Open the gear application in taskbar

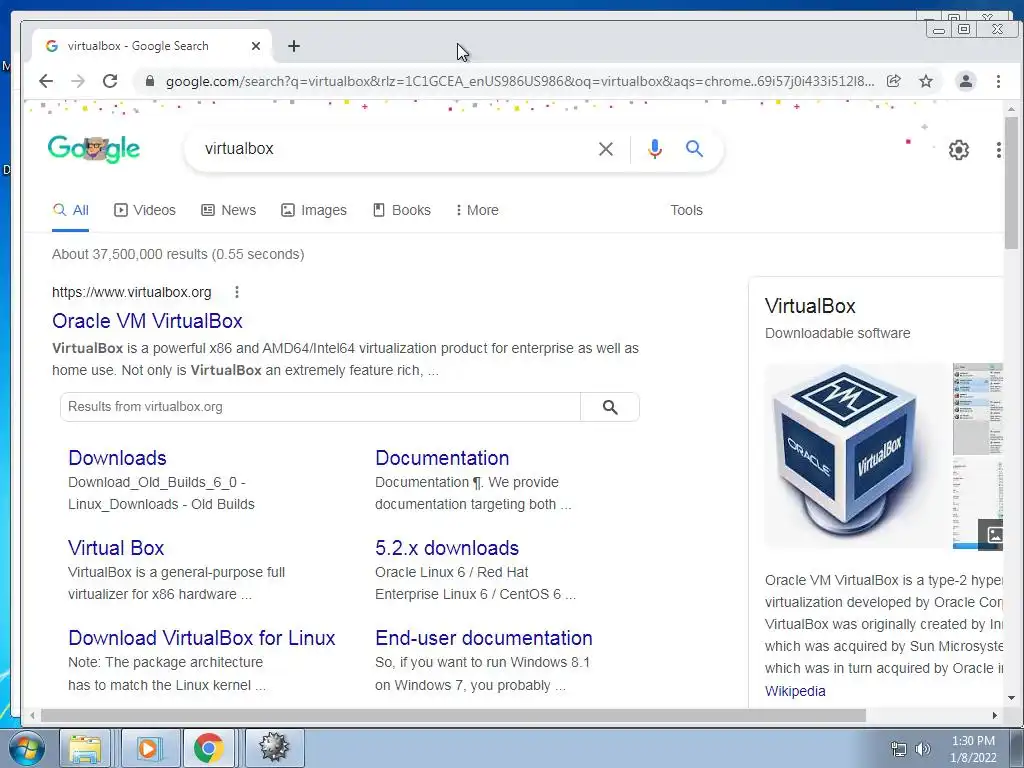[274, 748]
